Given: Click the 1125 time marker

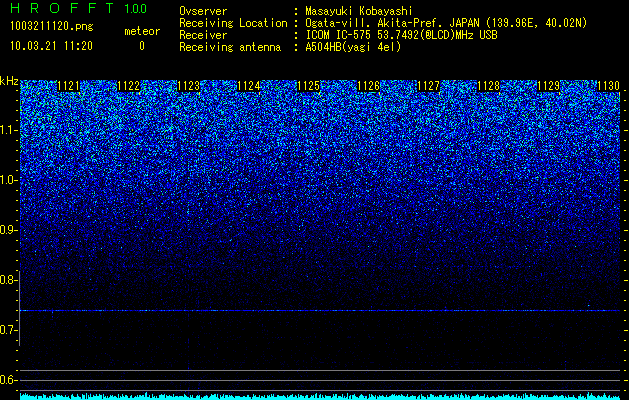Looking at the screenshot, I should click(x=308, y=86).
